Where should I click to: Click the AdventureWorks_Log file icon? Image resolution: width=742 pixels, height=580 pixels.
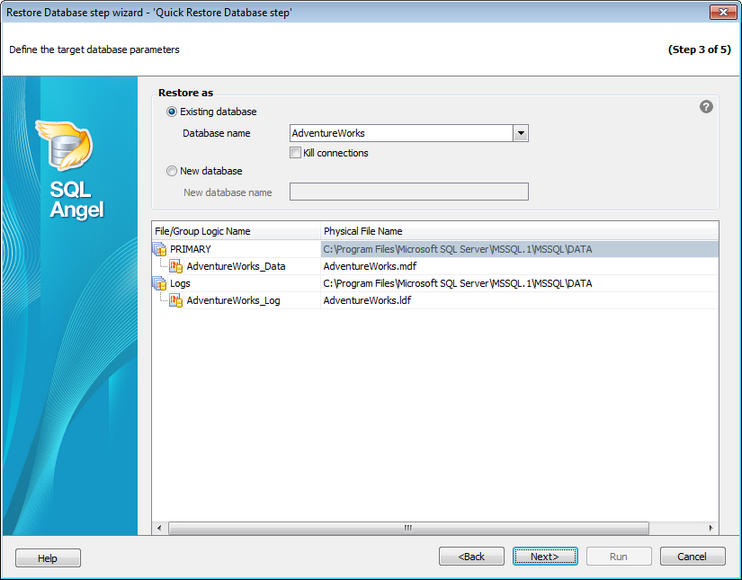(x=177, y=300)
